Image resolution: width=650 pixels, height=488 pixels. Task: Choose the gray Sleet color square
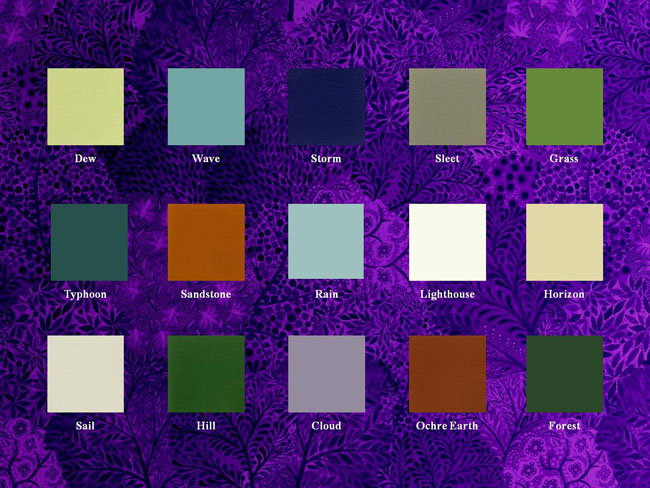click(x=447, y=107)
